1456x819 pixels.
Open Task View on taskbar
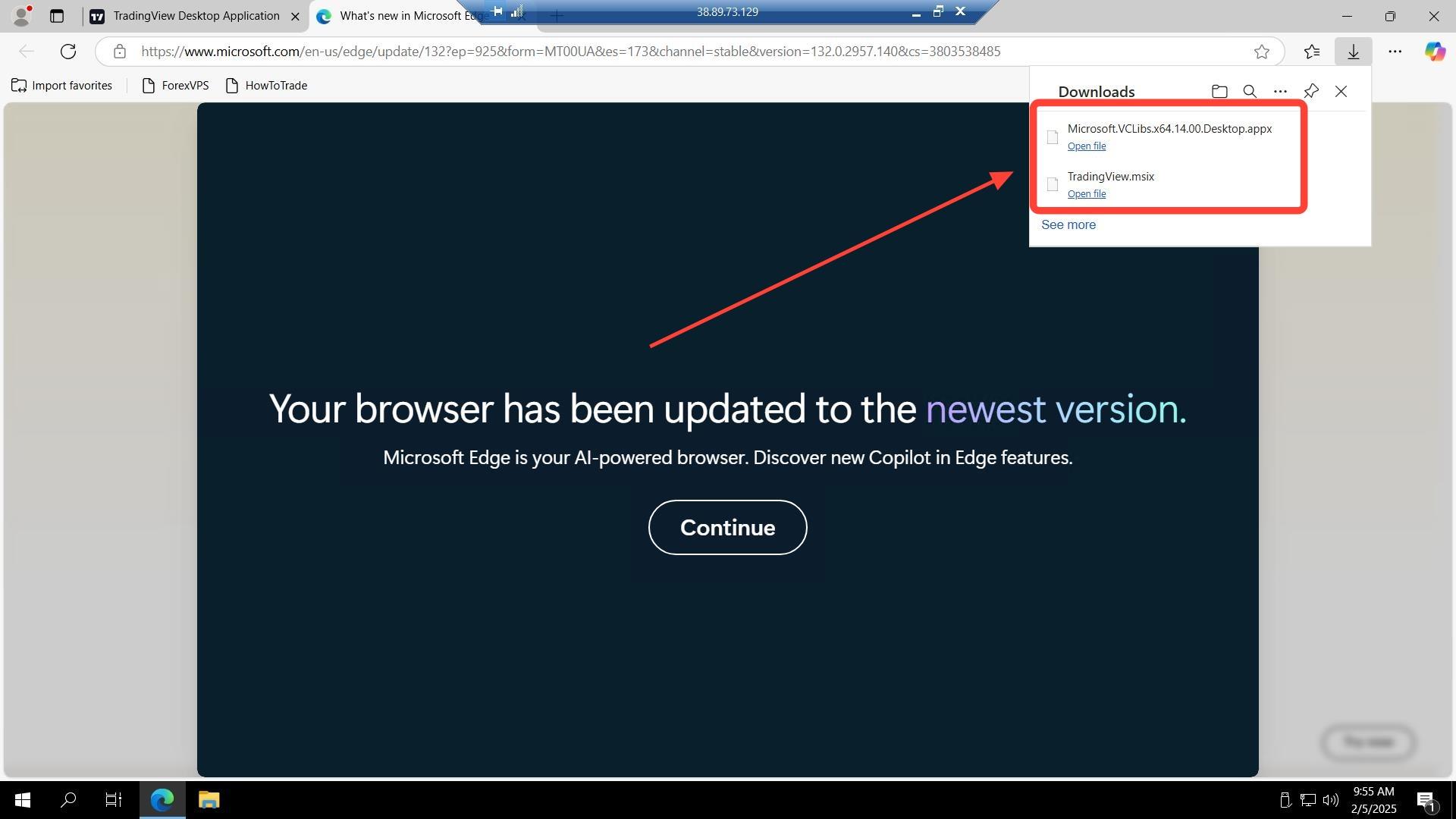114,800
